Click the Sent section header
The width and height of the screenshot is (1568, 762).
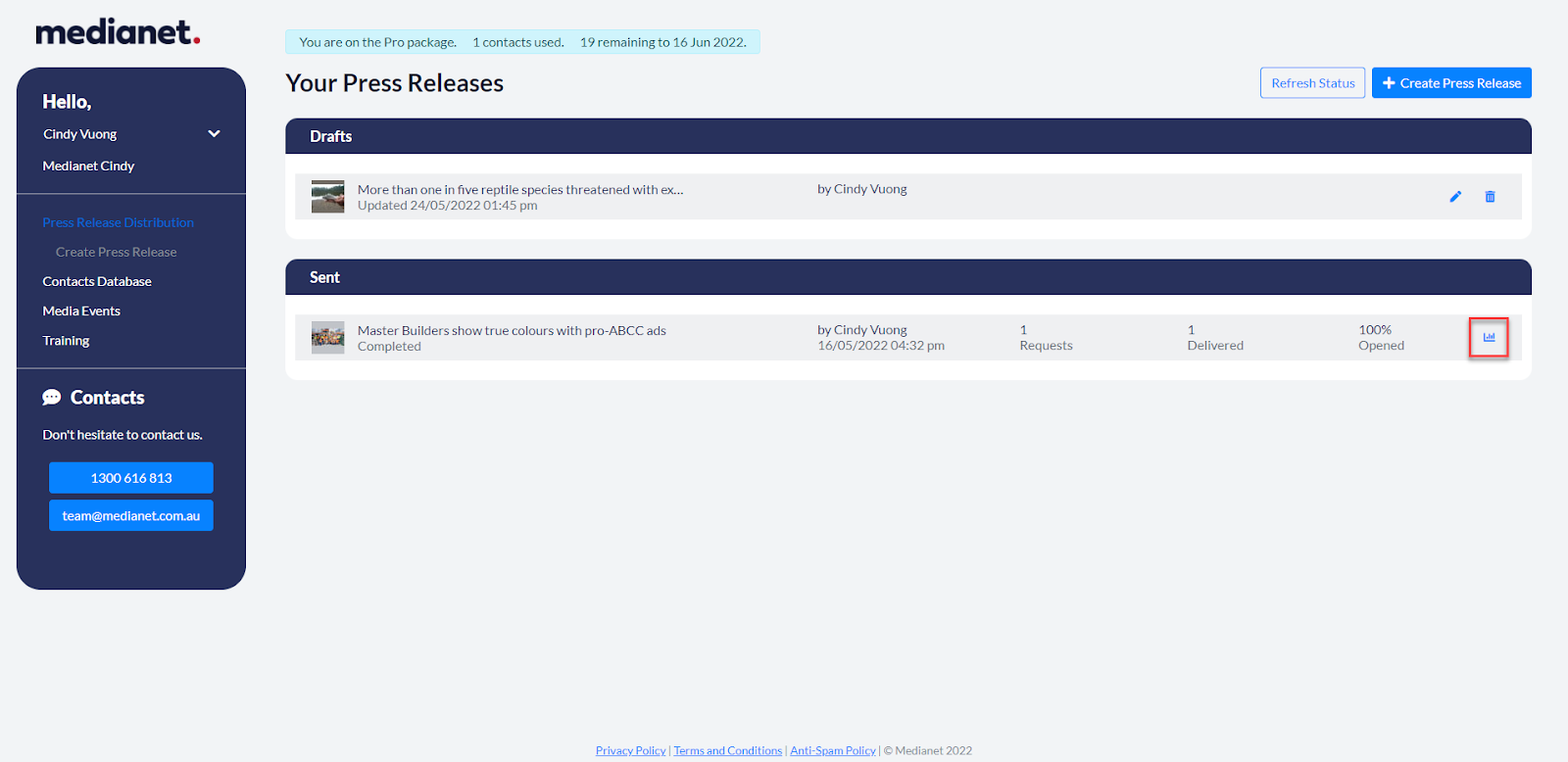[907, 277]
